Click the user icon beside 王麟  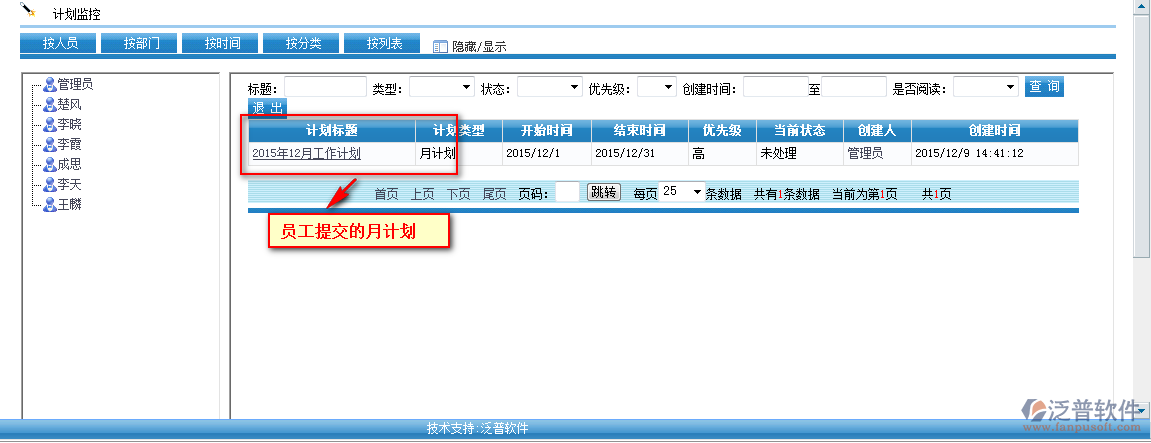(x=49, y=205)
